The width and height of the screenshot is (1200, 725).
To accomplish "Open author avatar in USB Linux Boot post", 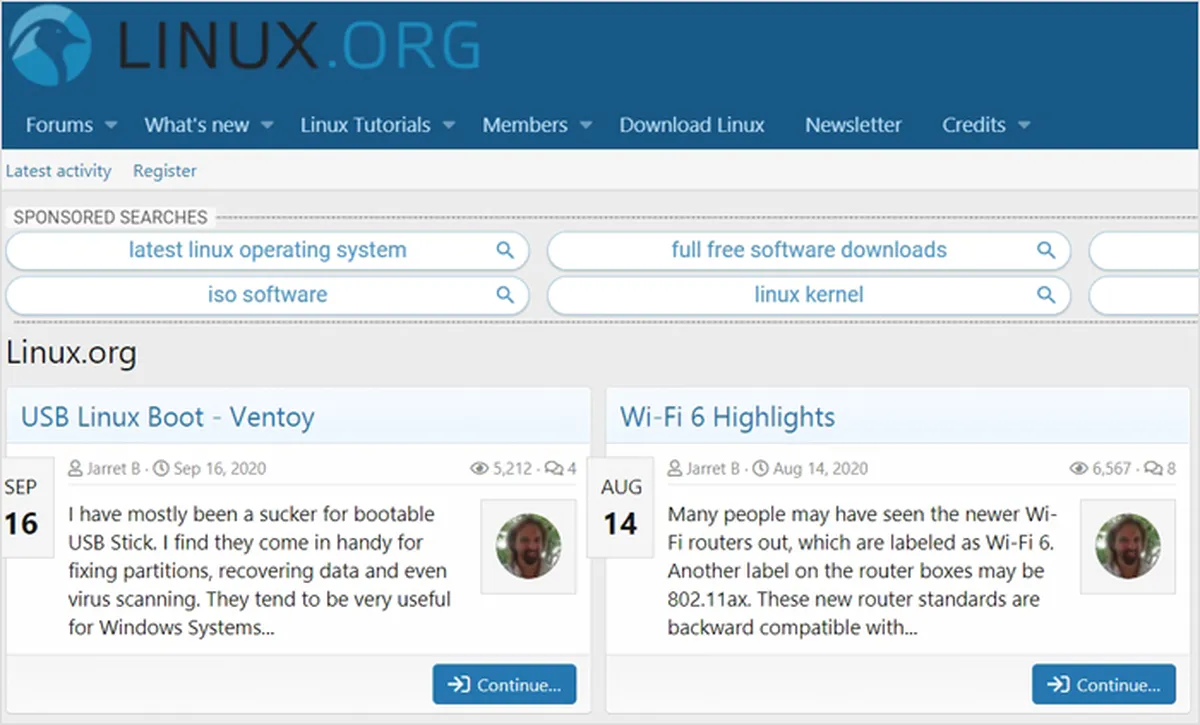I will click(528, 547).
